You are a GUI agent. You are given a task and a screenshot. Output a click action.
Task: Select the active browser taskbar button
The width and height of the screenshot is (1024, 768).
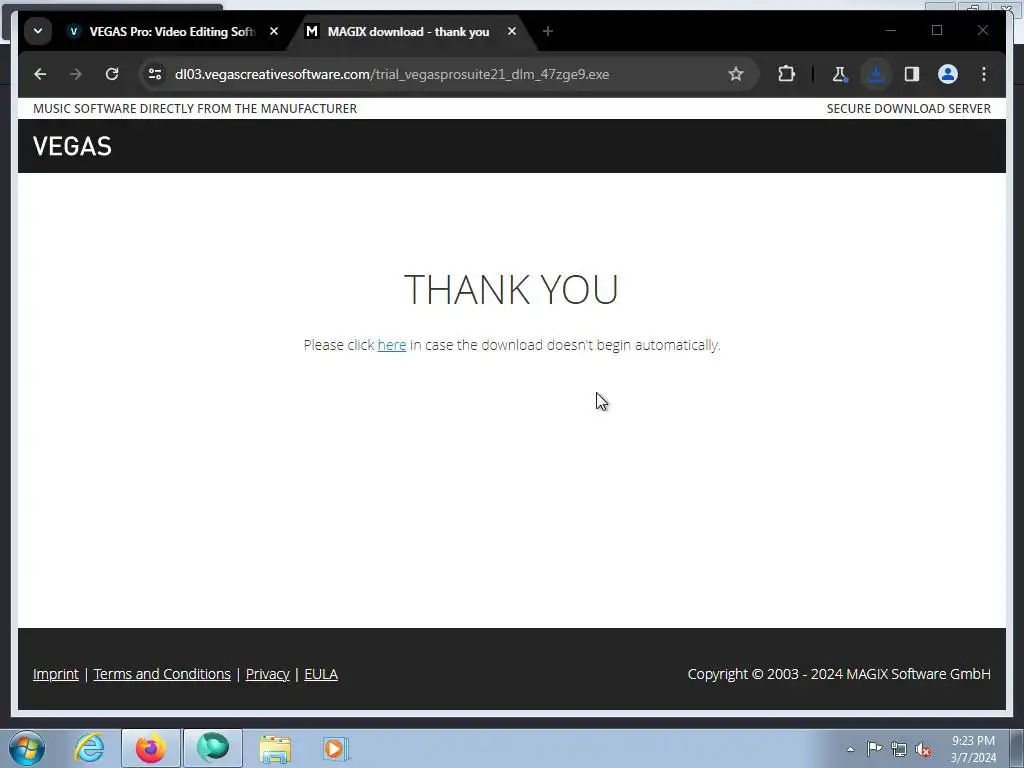pyautogui.click(x=213, y=748)
